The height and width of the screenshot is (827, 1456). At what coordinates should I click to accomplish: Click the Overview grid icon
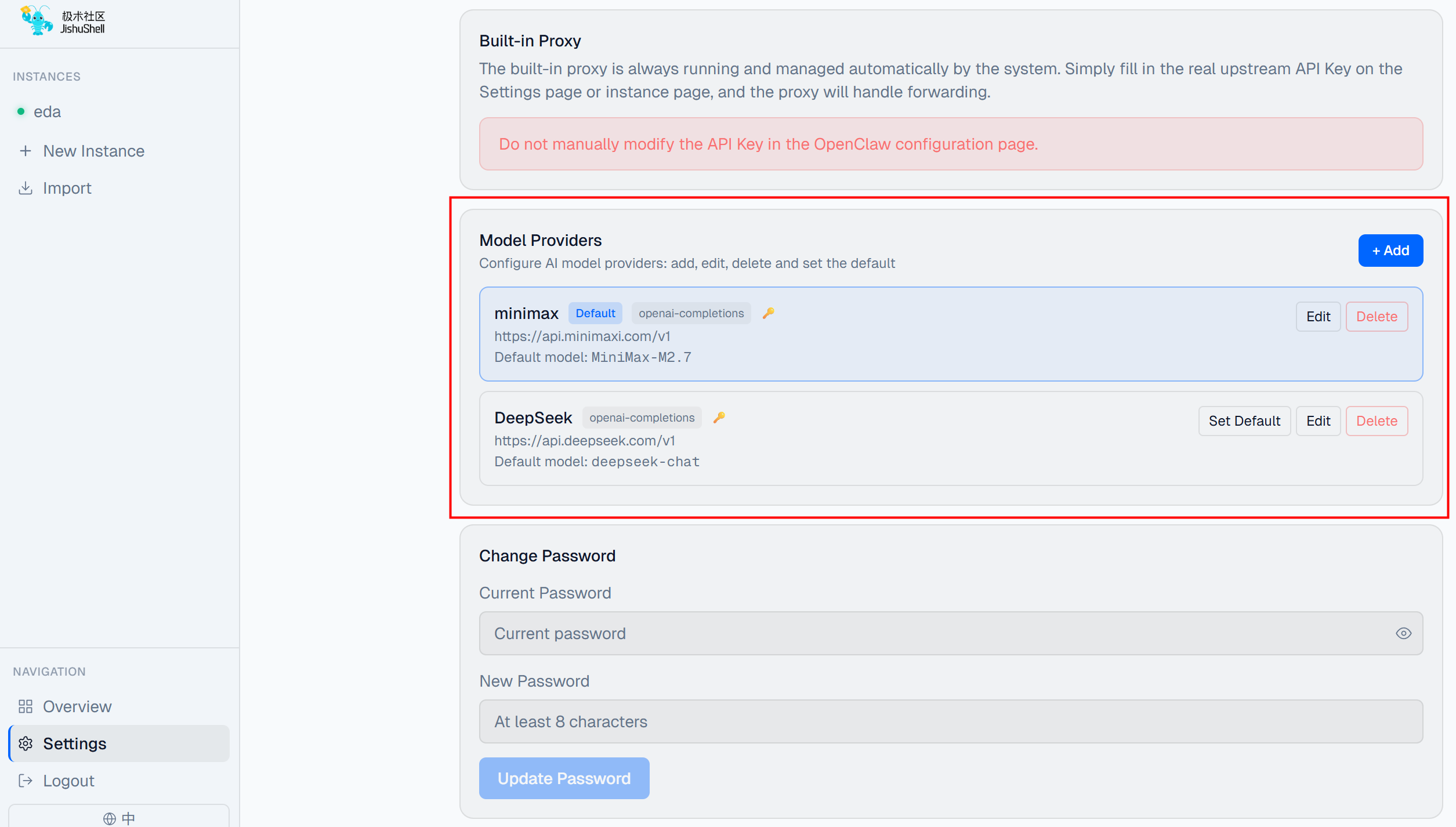point(26,706)
